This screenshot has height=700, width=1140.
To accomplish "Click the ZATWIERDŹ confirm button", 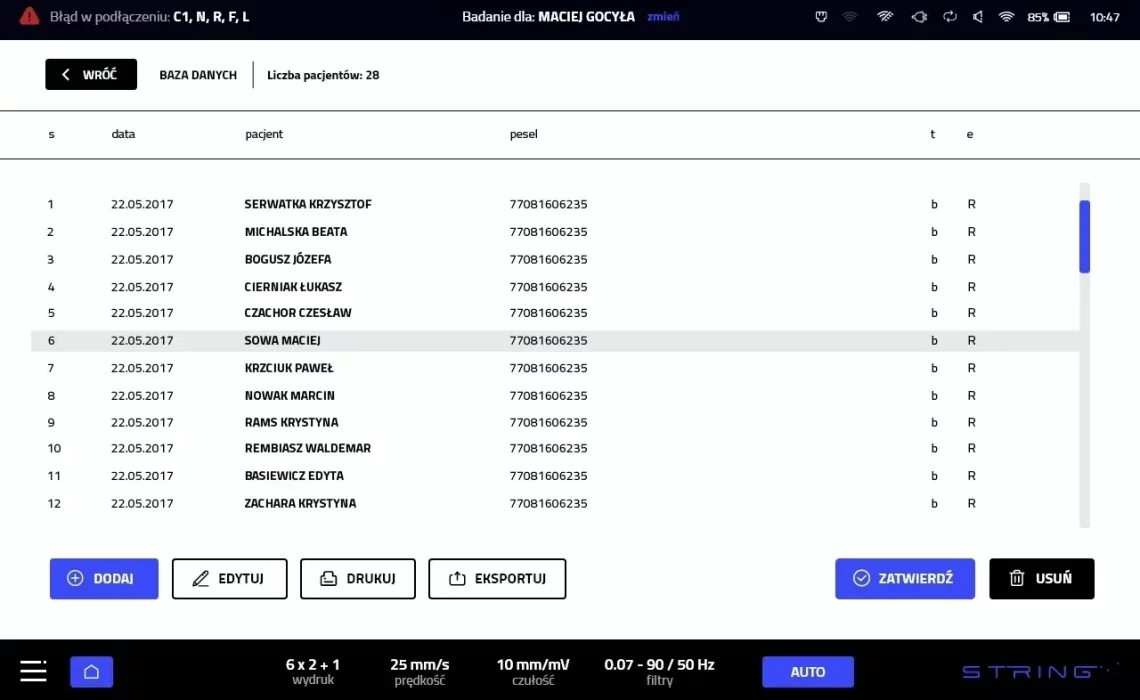I will (x=904, y=578).
